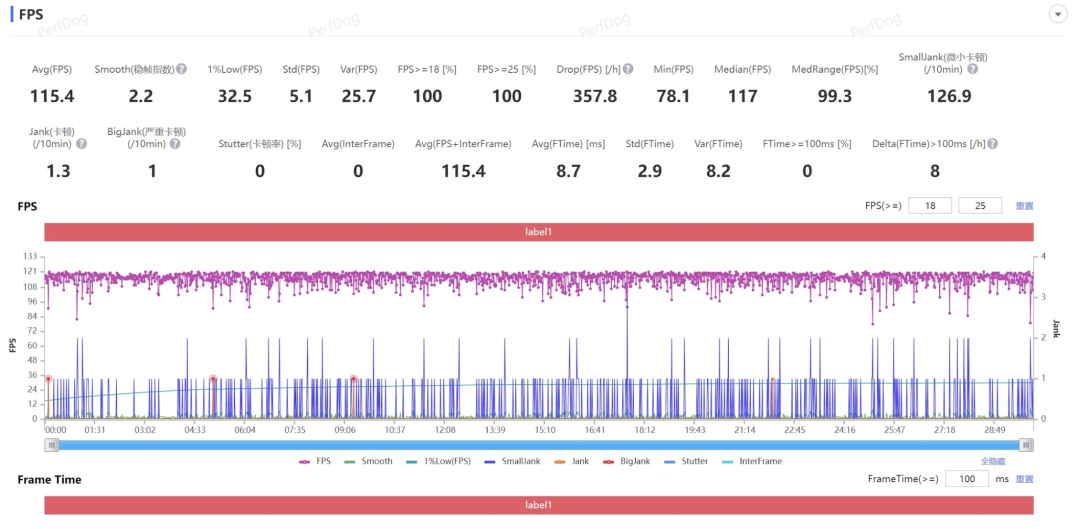1080x529 pixels.
Task: Select the label1 bar above FPS chart
Action: pyautogui.click(x=539, y=232)
